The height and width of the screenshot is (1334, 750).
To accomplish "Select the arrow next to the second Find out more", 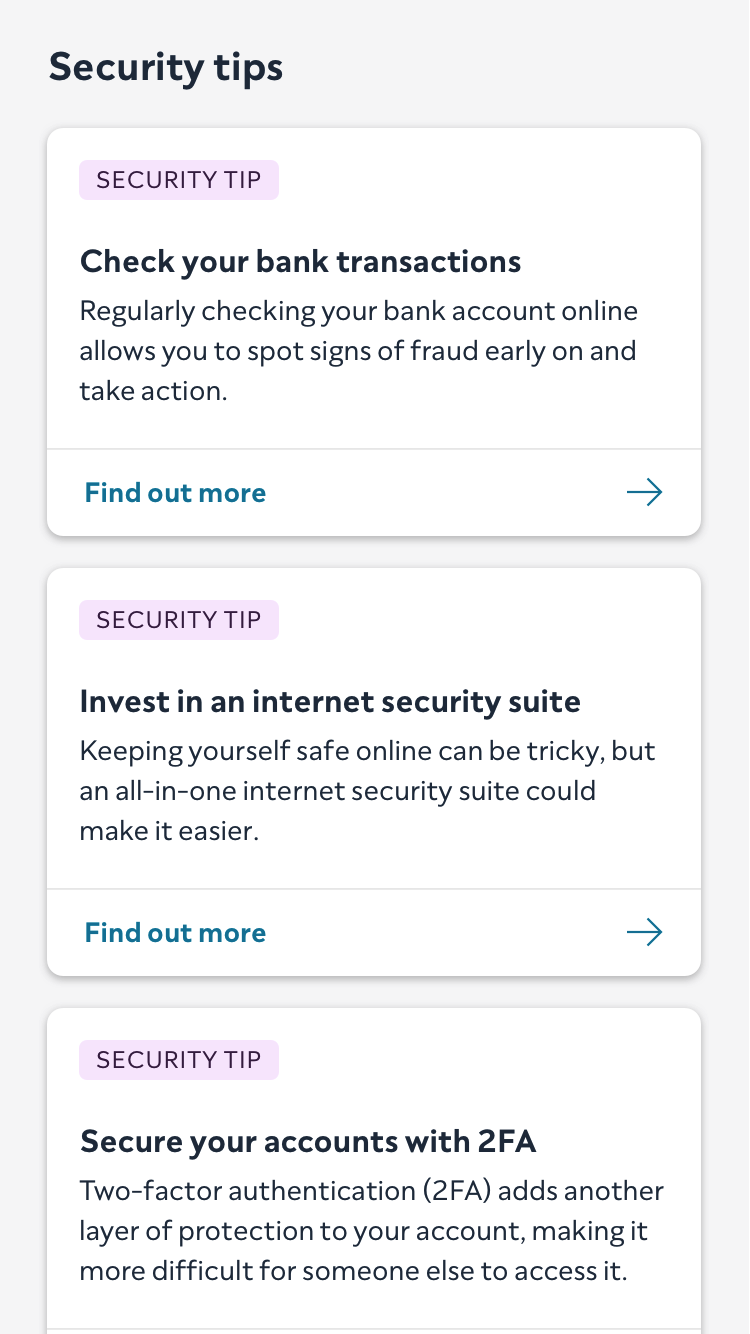I will point(644,932).
